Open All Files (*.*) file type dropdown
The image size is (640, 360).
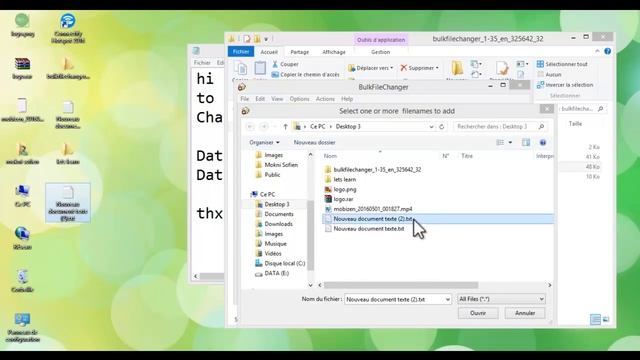[501, 299]
